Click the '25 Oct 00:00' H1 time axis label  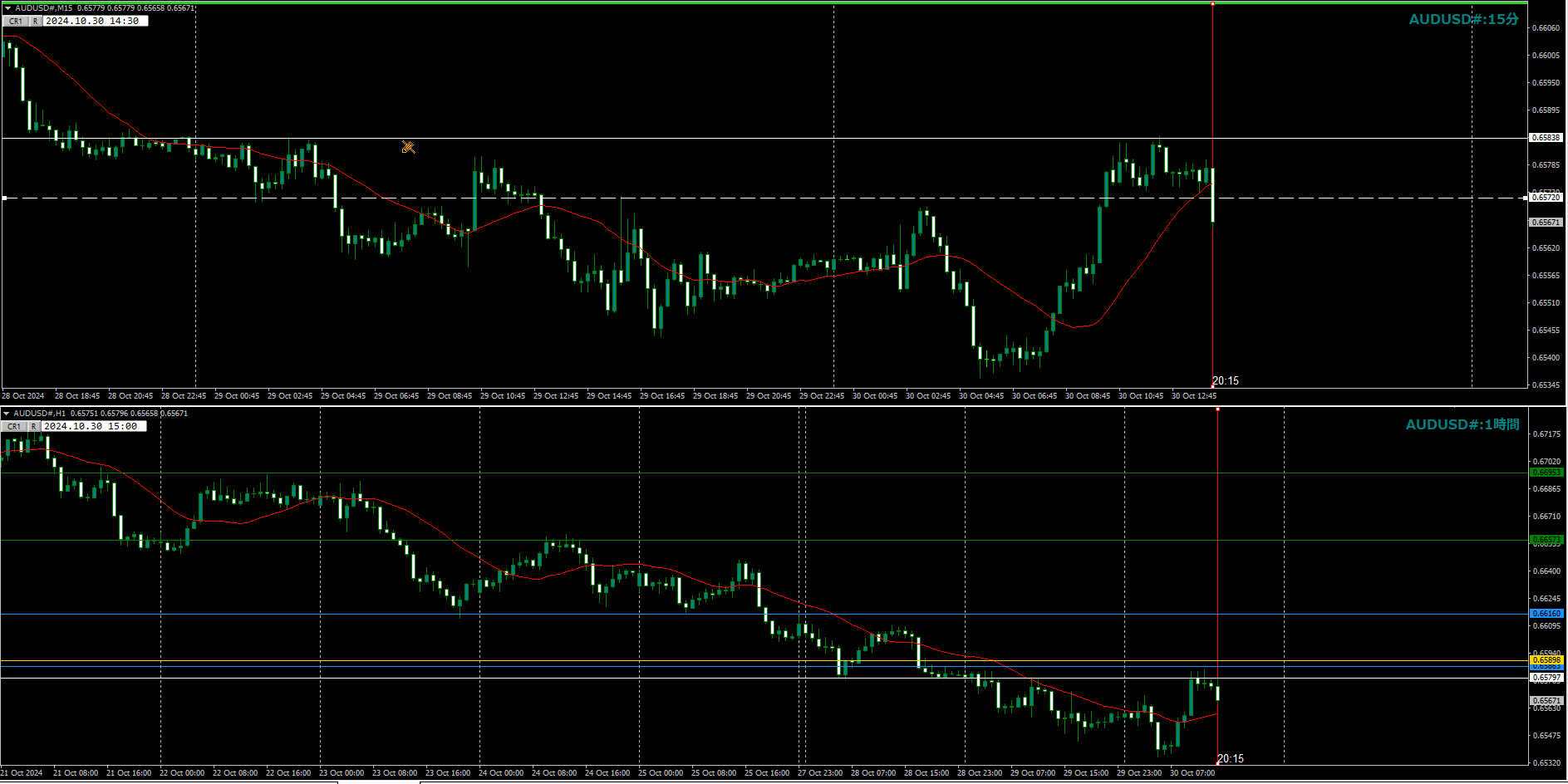point(661,773)
